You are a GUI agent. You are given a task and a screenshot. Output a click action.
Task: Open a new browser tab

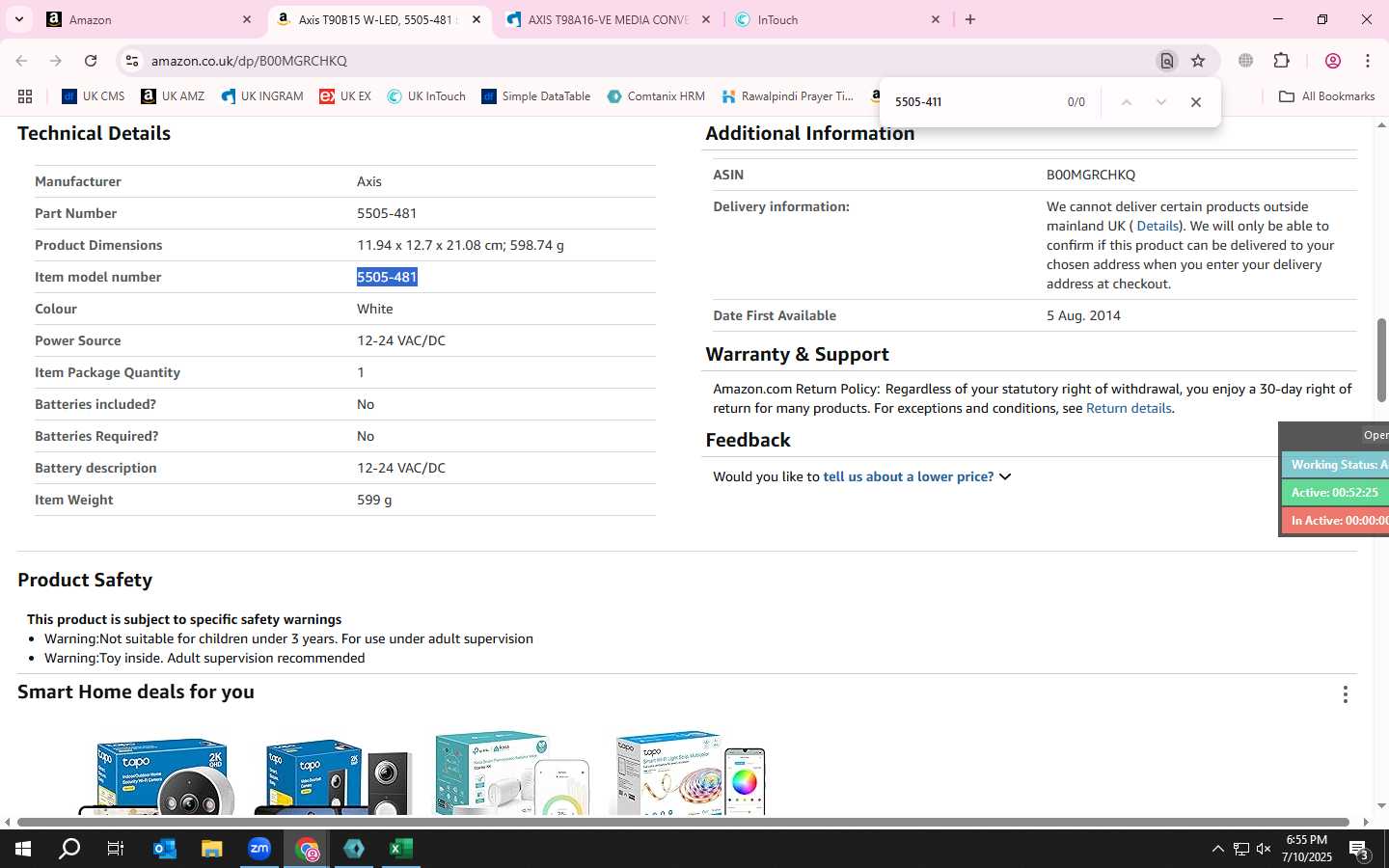pos(970,19)
